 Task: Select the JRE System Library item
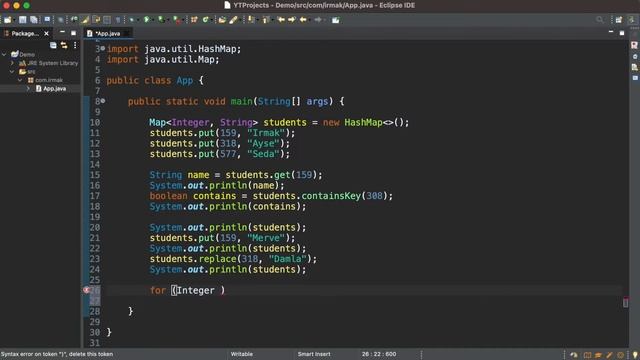tap(48, 63)
